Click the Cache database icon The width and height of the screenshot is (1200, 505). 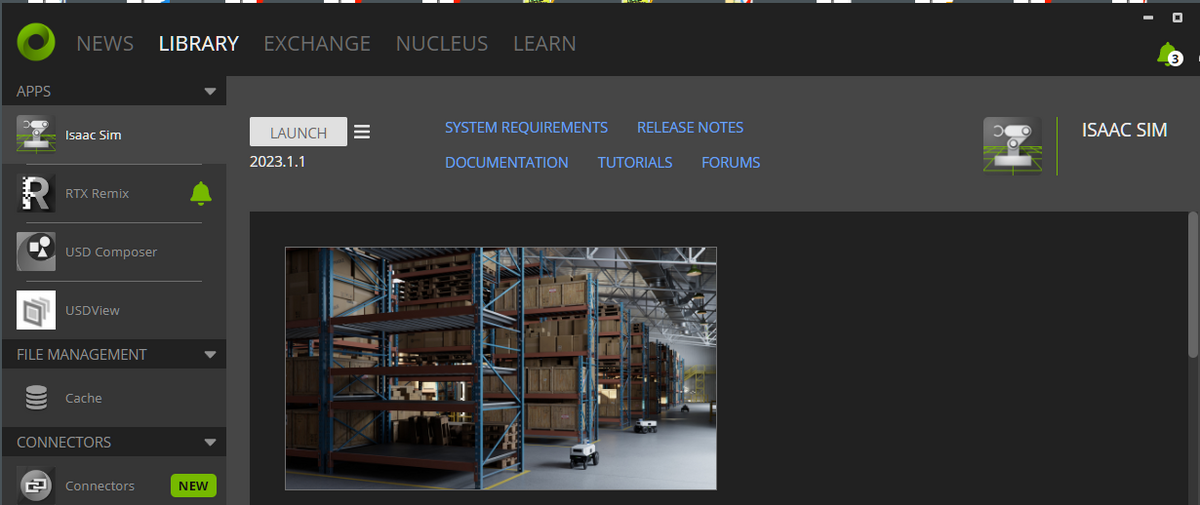pos(37,398)
